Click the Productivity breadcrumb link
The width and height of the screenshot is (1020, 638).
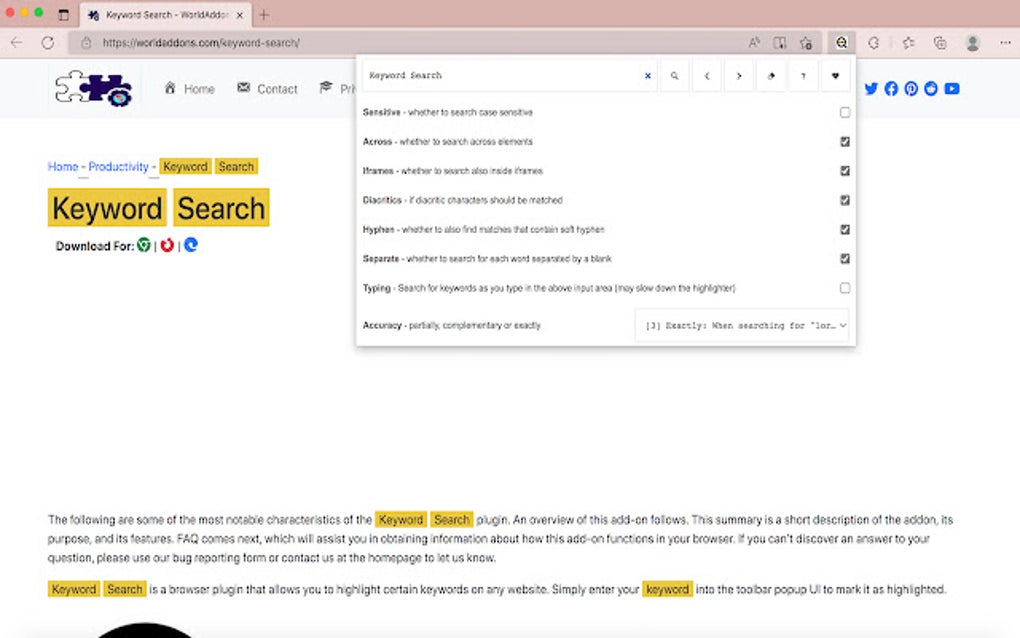click(118, 166)
